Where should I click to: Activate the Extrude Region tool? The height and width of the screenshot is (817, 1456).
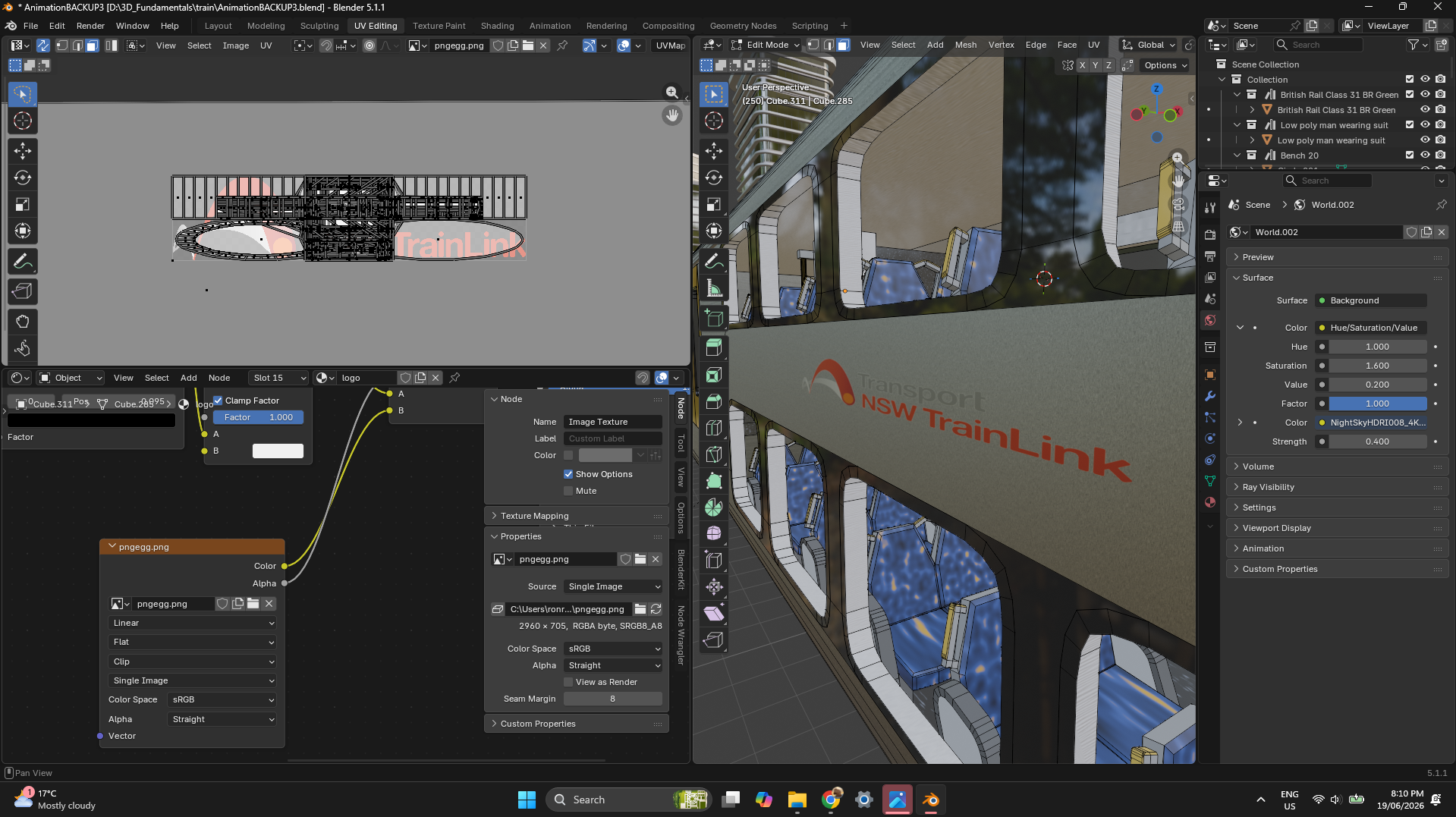pyautogui.click(x=714, y=347)
